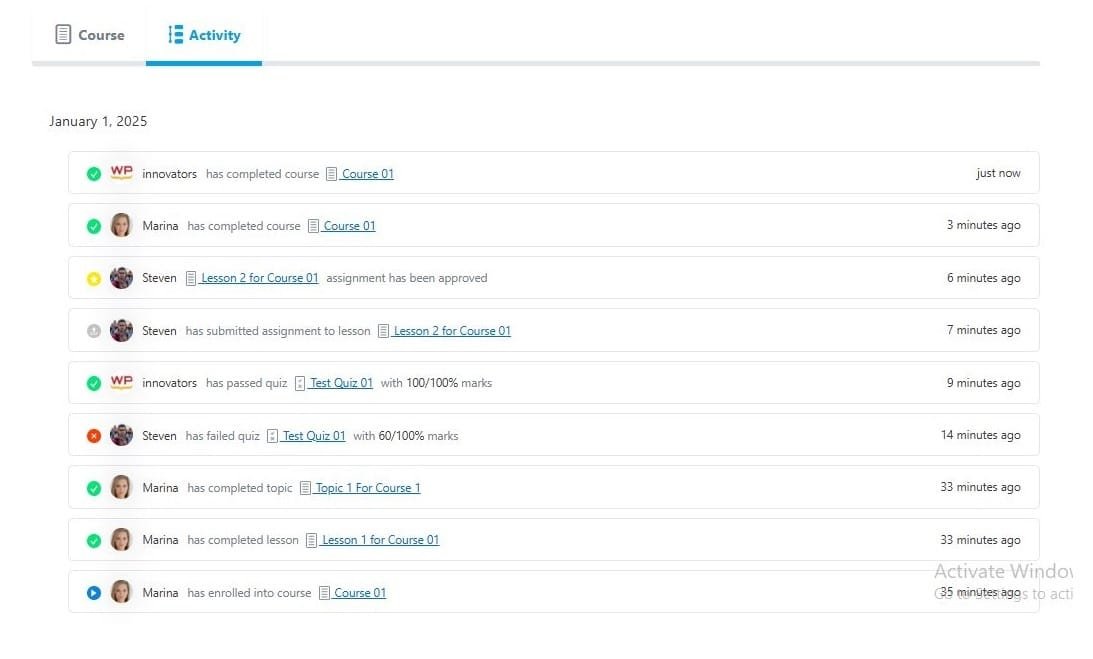1093x659 pixels.
Task: Click document icon before Lesson 1 for Course 01
Action: coord(312,540)
